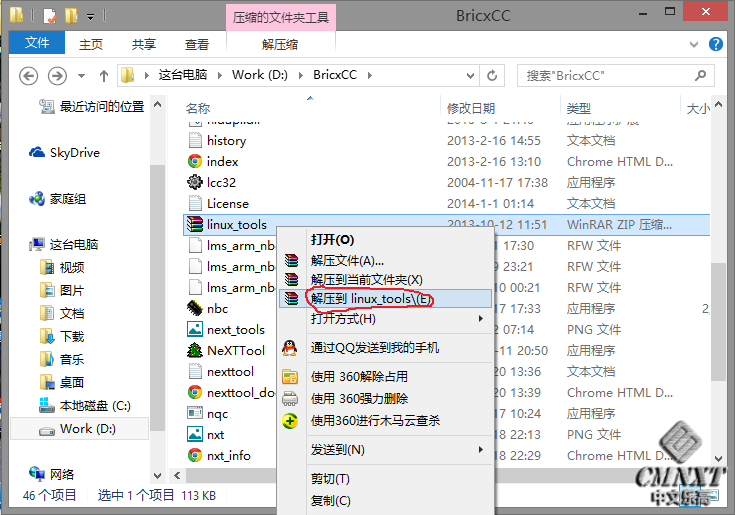Click the Forward navigation button
This screenshot has width=735, height=515.
[57, 75]
